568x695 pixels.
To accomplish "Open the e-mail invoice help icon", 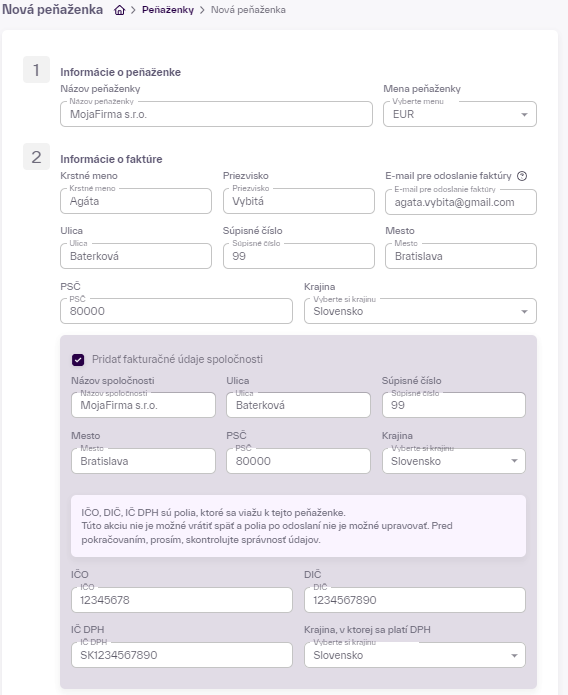I will point(522,176).
